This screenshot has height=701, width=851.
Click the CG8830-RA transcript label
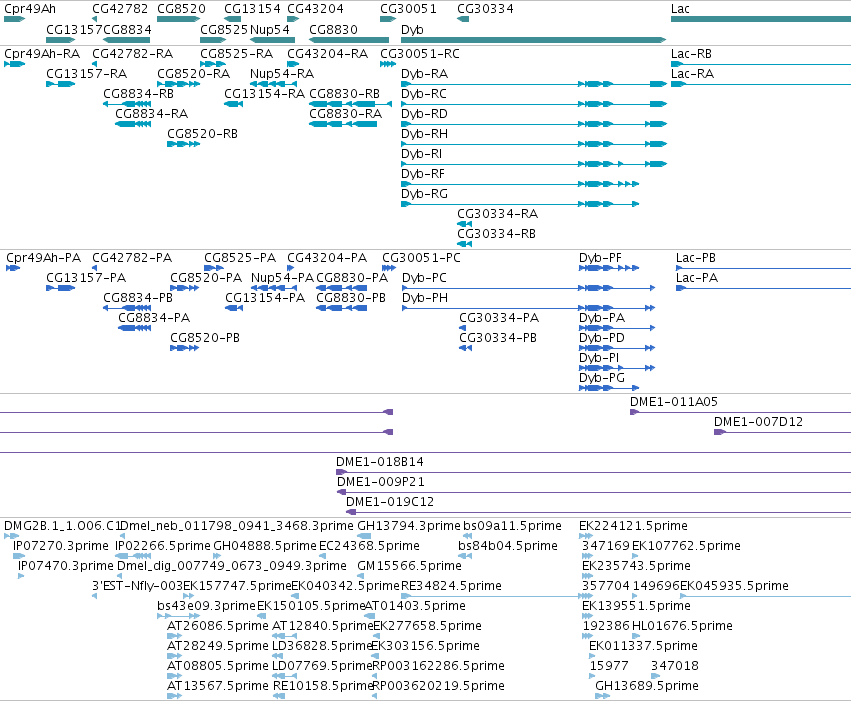[346, 114]
